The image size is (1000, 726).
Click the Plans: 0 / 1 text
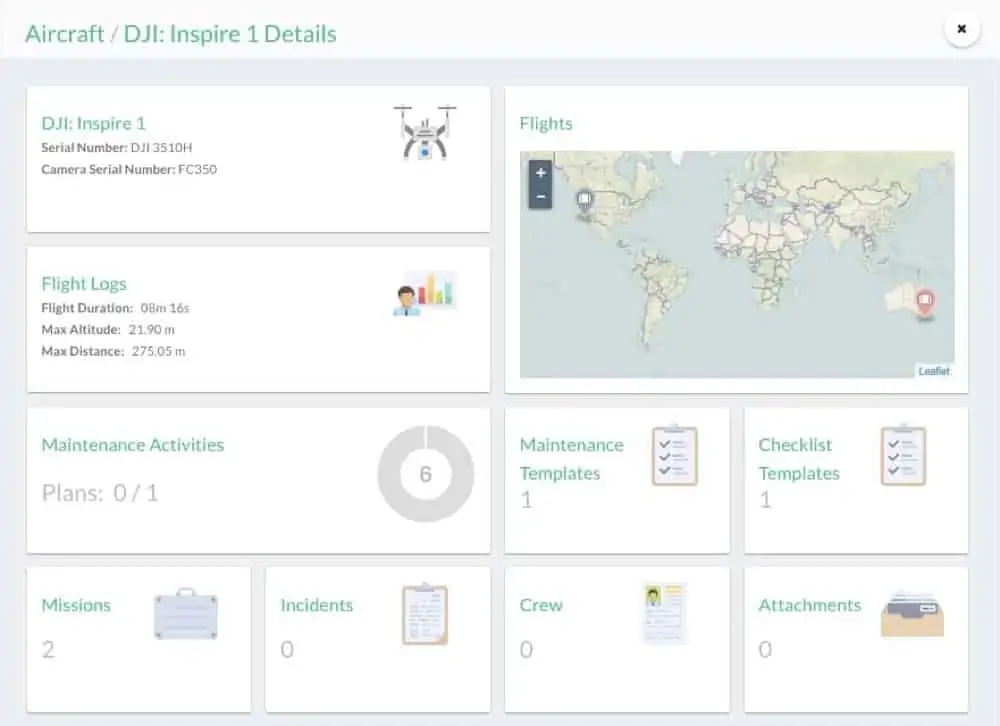coord(99,493)
